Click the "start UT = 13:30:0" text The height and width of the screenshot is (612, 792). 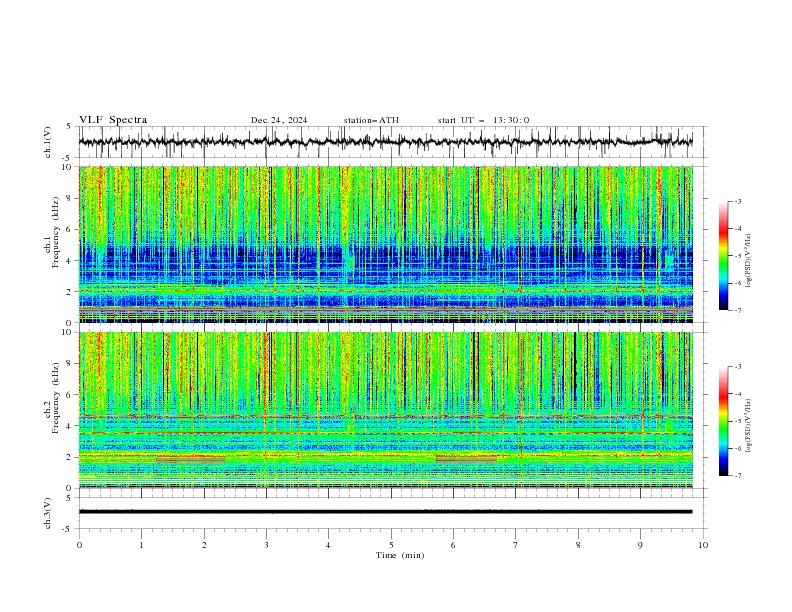483,120
